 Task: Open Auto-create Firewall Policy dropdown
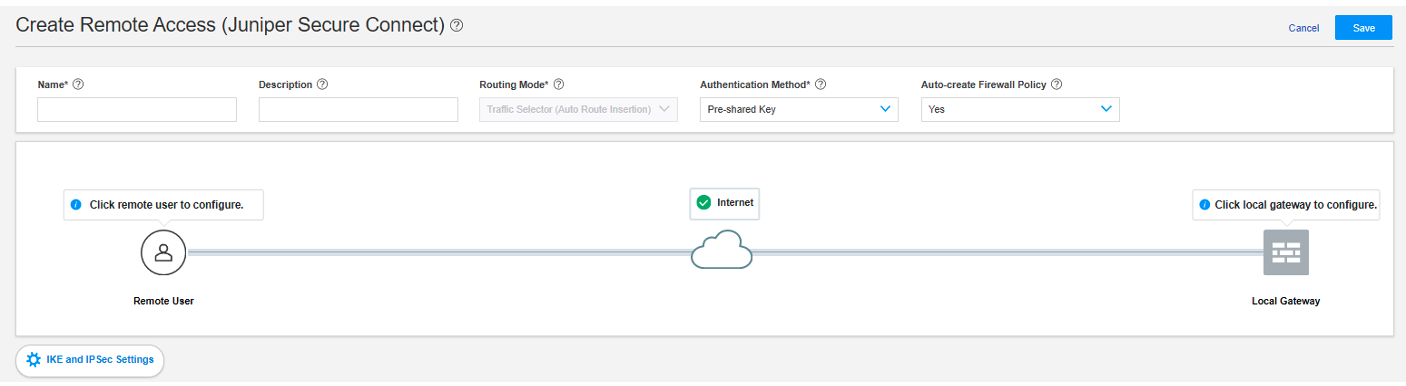1020,109
